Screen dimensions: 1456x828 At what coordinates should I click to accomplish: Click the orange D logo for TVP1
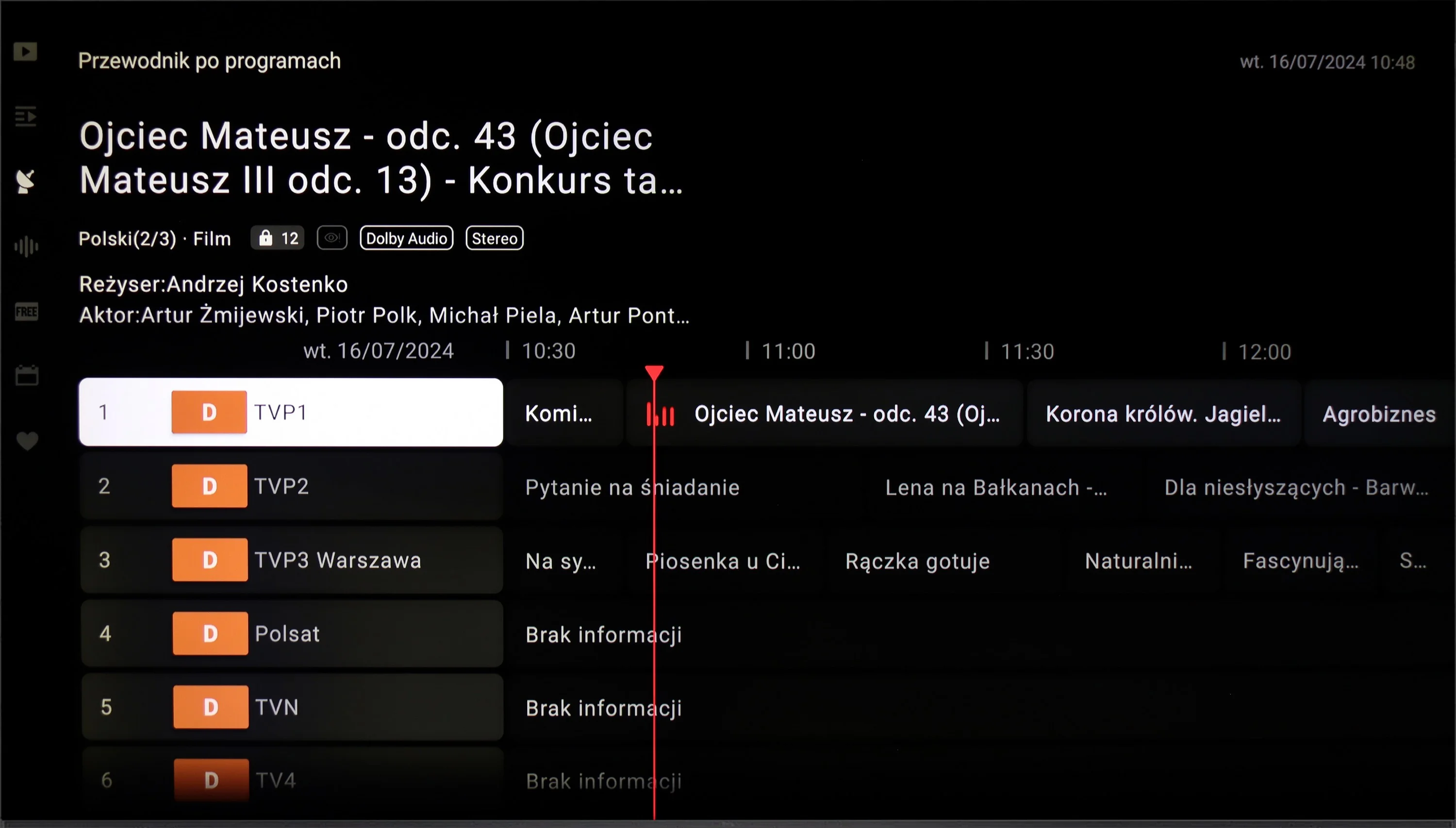[x=209, y=412]
